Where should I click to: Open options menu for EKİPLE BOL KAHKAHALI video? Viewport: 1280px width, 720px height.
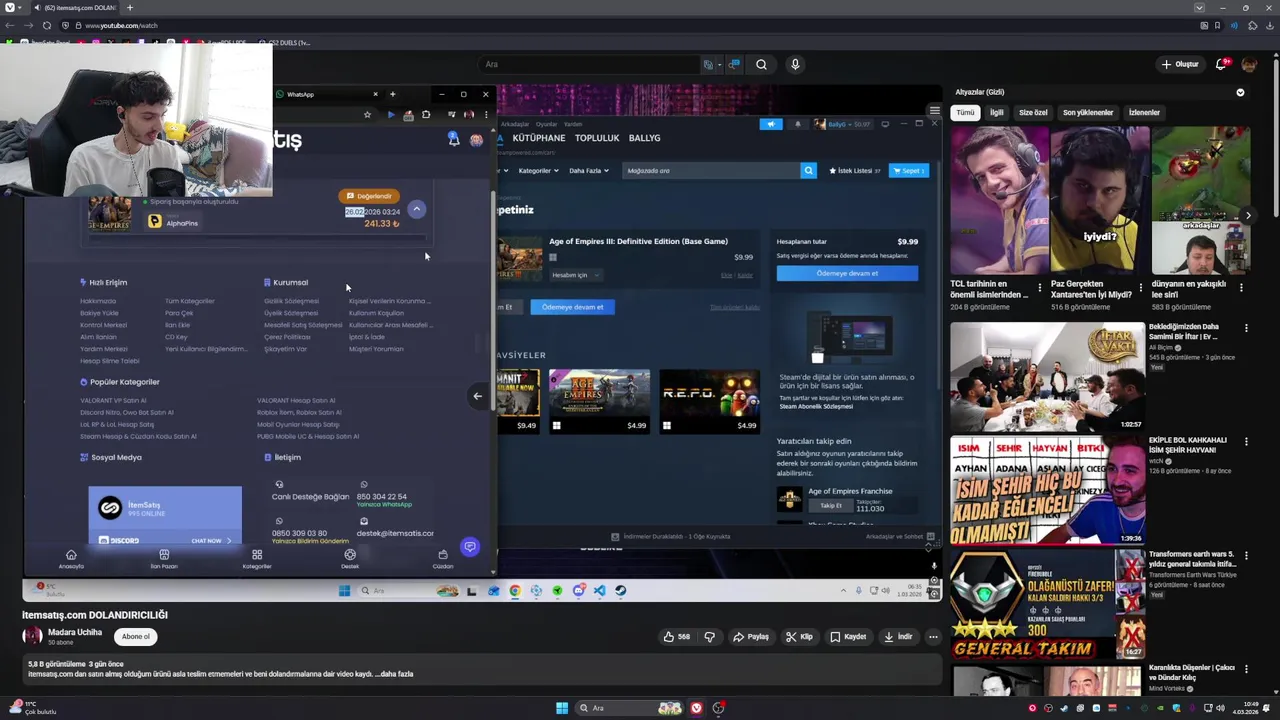(1246, 441)
